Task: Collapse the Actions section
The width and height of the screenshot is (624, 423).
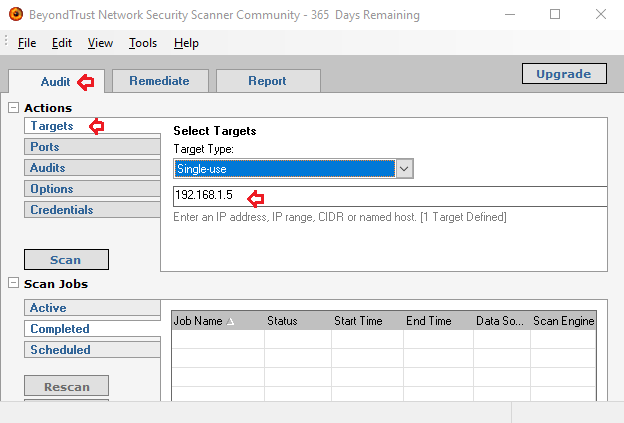Action: click(x=14, y=107)
